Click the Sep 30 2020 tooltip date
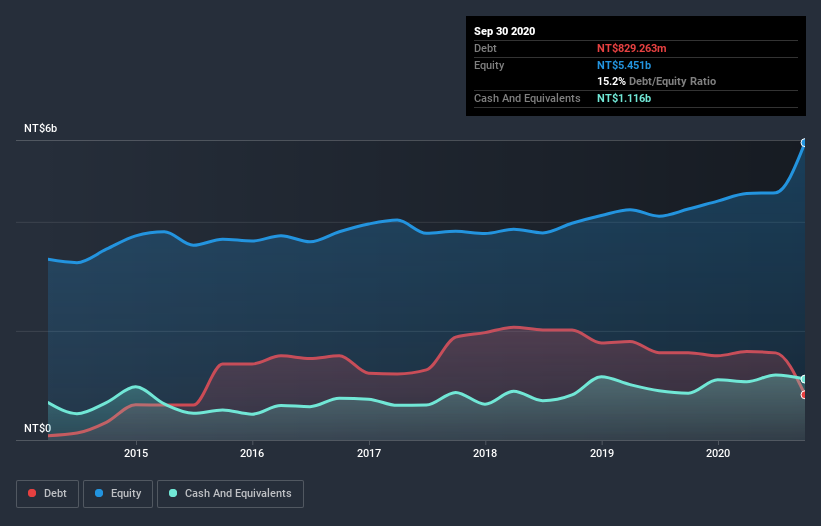Viewport: 821px width, 526px height. coord(504,31)
